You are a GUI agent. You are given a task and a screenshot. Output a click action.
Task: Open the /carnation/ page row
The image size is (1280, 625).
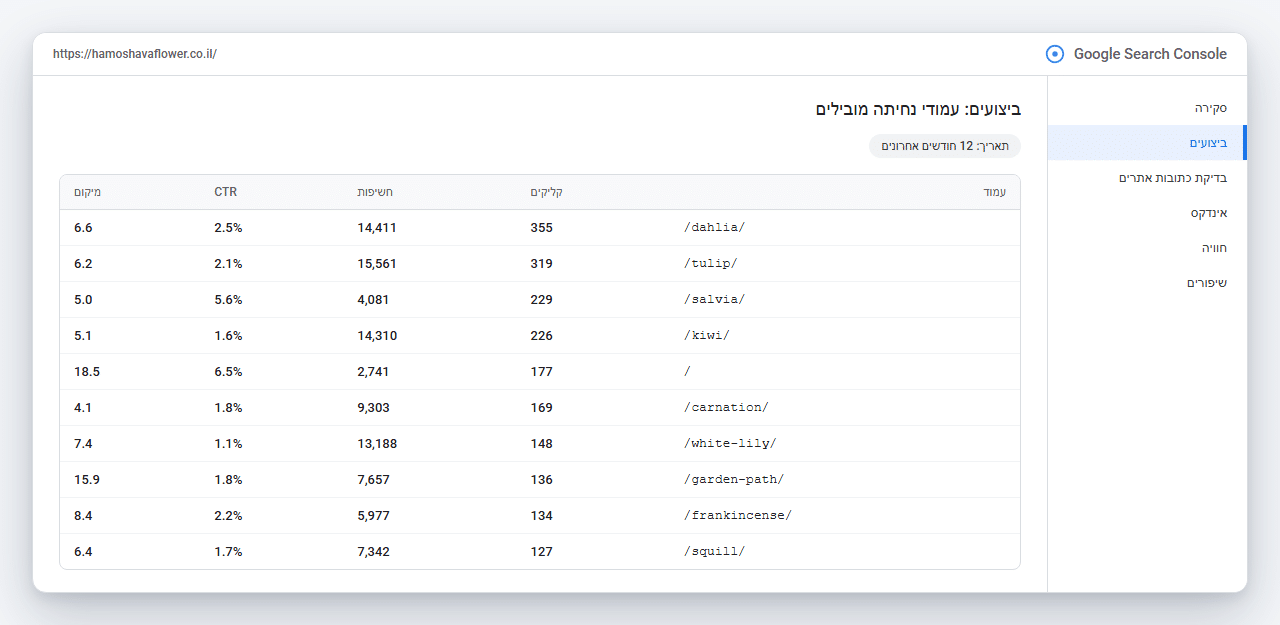coord(540,408)
